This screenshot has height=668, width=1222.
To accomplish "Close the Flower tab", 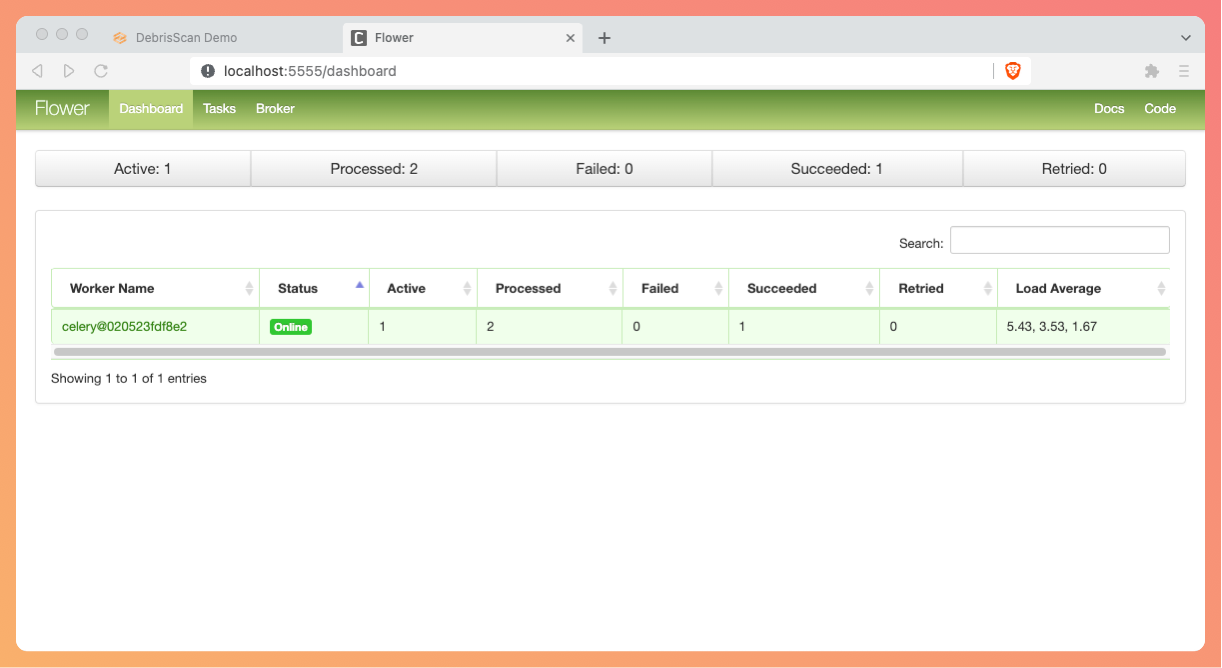I will [x=571, y=38].
